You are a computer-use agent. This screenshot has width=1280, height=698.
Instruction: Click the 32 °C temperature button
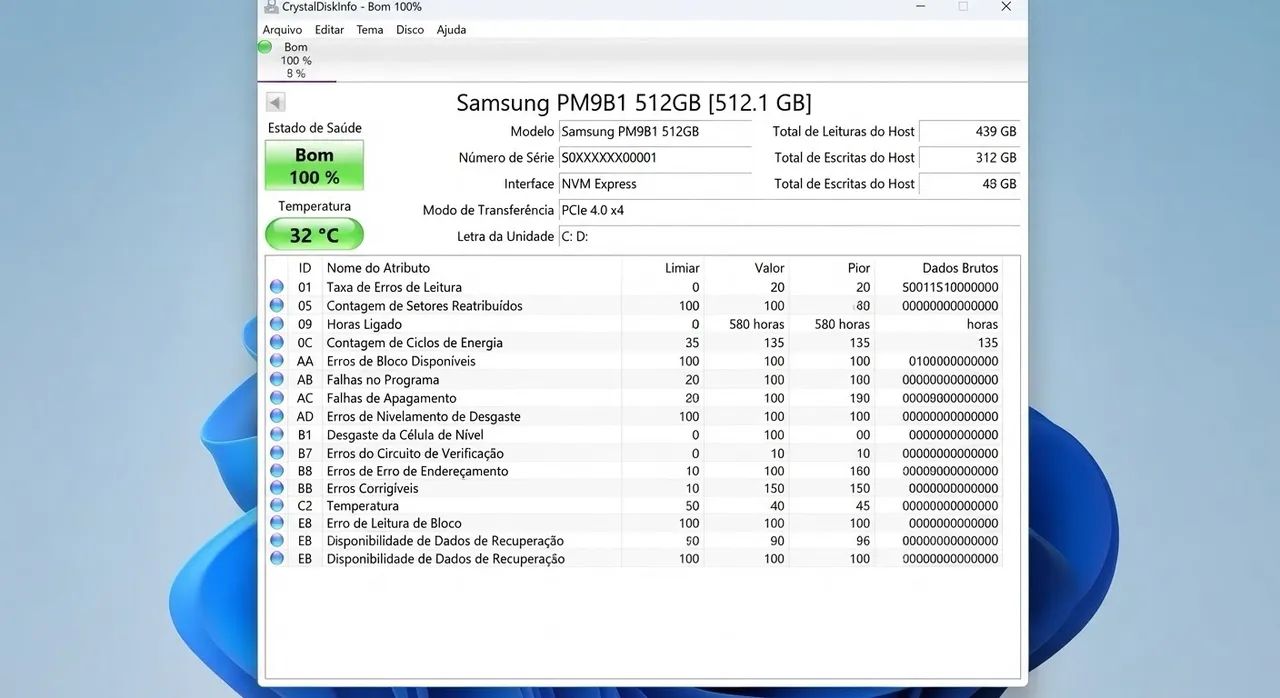[x=314, y=235]
